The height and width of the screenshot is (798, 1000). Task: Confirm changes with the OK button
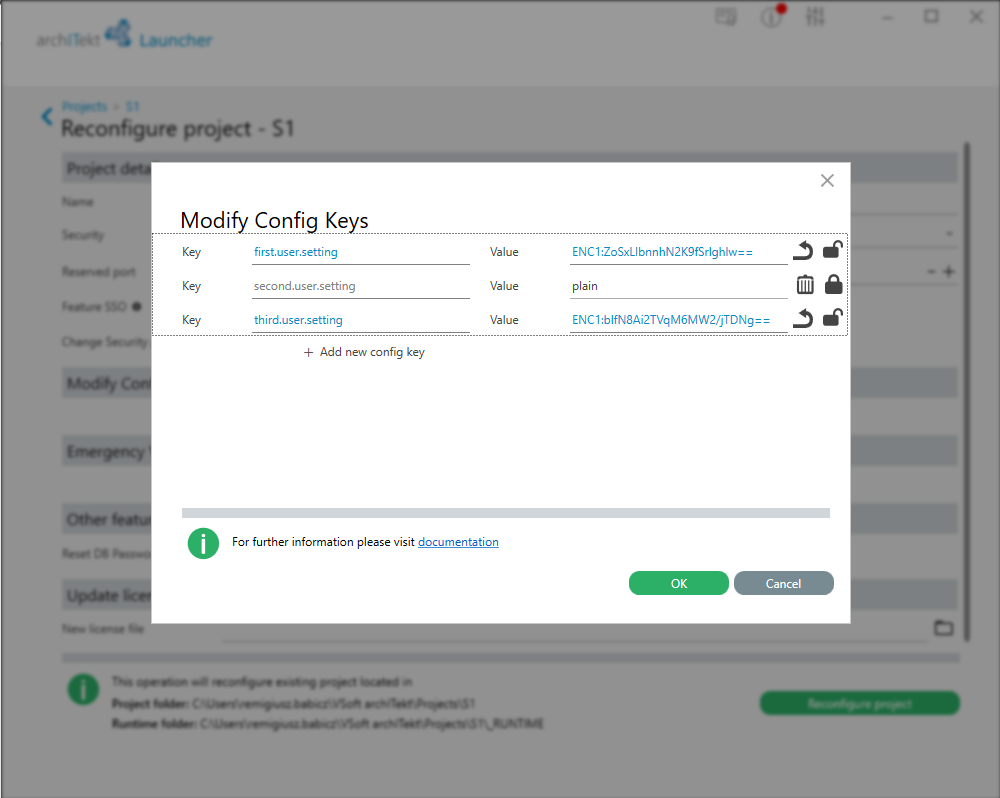679,583
